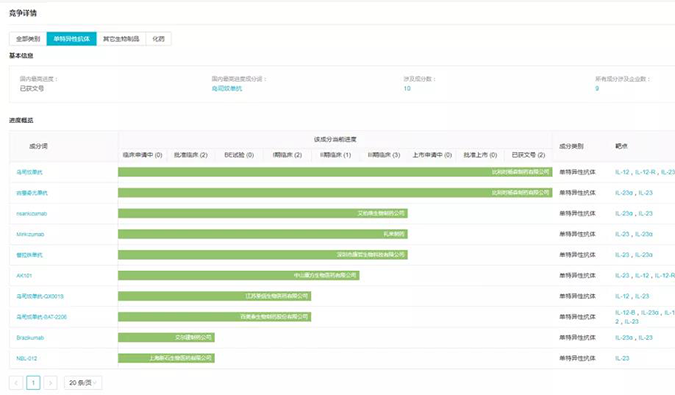
Task: Click the green progress bar for NBL-012
Action: pyautogui.click(x=167, y=358)
